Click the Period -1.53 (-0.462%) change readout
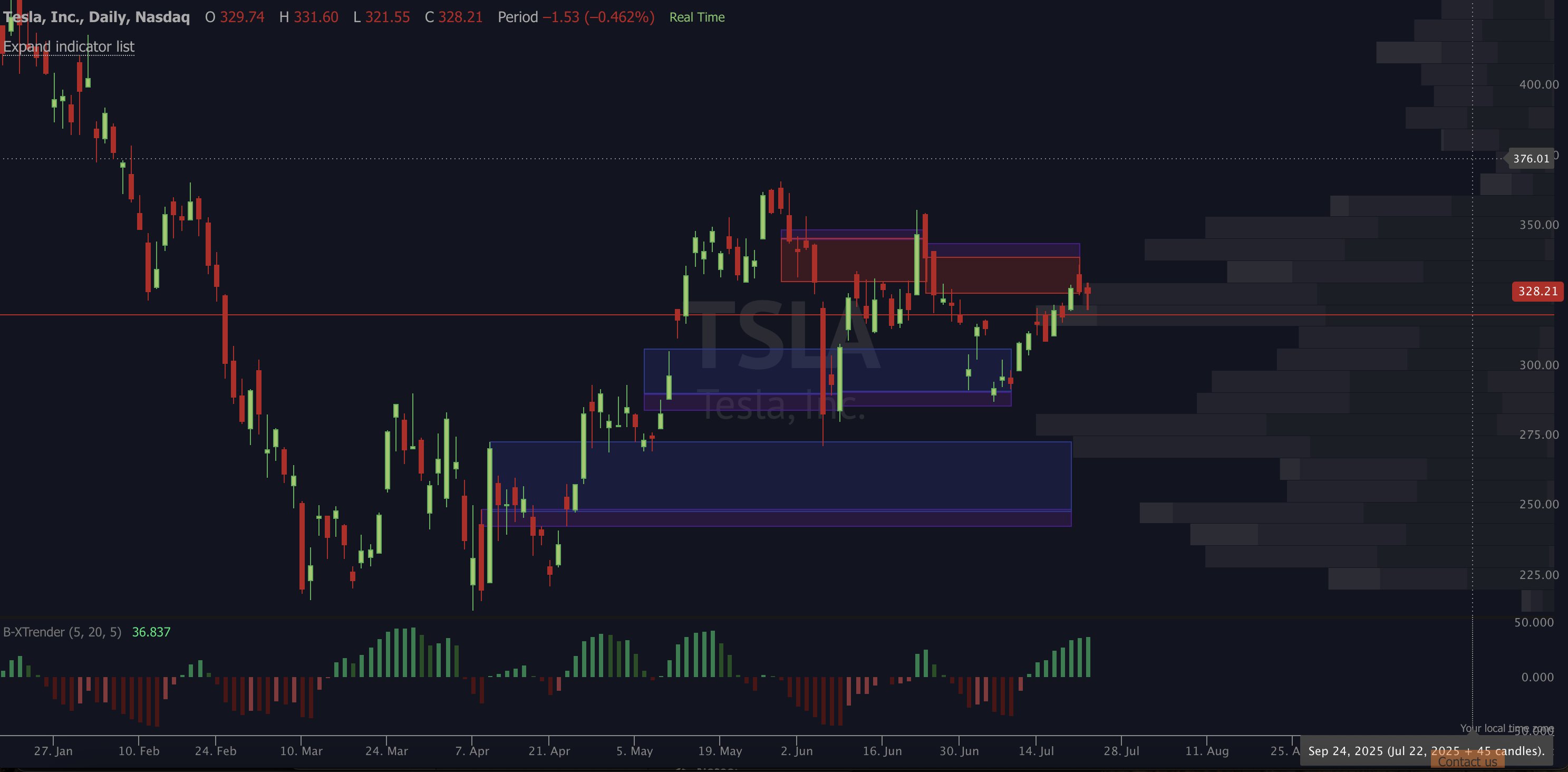 (x=576, y=17)
